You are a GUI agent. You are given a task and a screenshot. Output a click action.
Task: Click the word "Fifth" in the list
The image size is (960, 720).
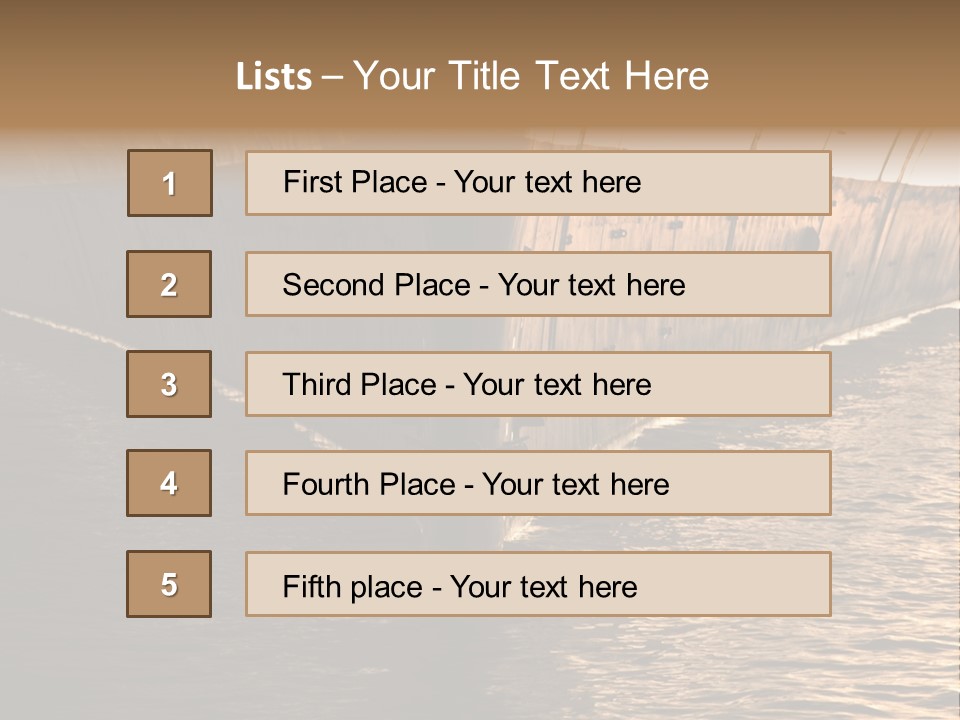[x=311, y=587]
